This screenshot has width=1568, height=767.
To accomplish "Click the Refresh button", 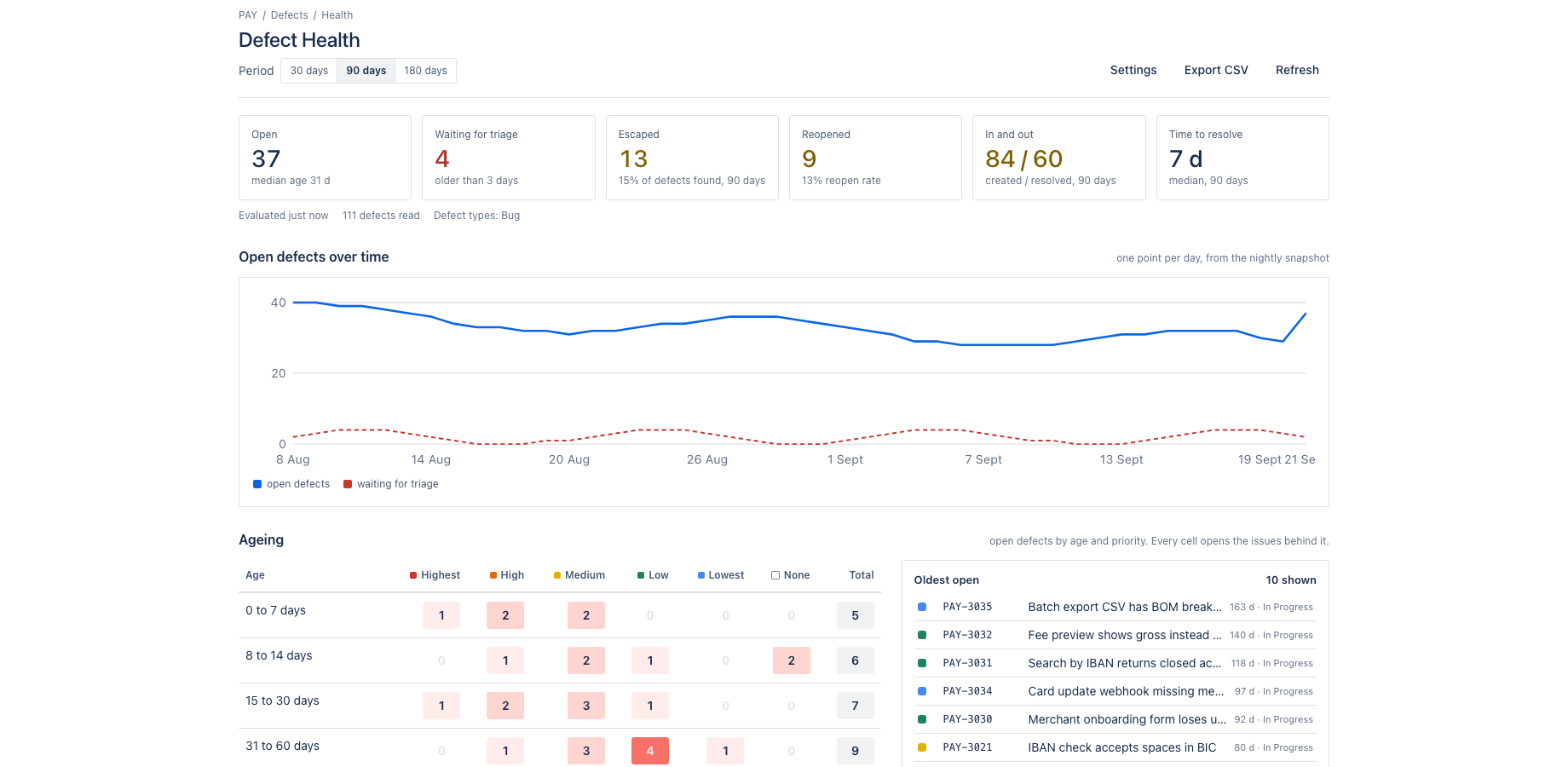I will [x=1297, y=70].
